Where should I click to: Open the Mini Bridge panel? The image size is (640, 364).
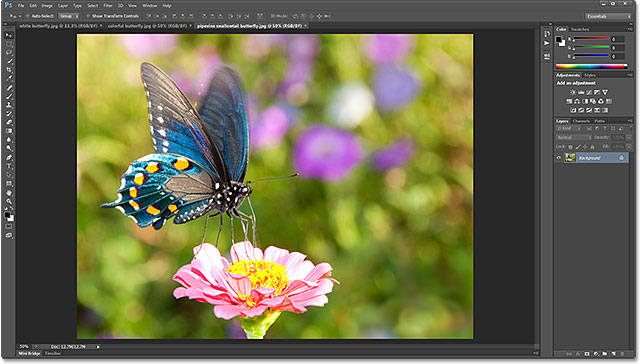coord(29,353)
